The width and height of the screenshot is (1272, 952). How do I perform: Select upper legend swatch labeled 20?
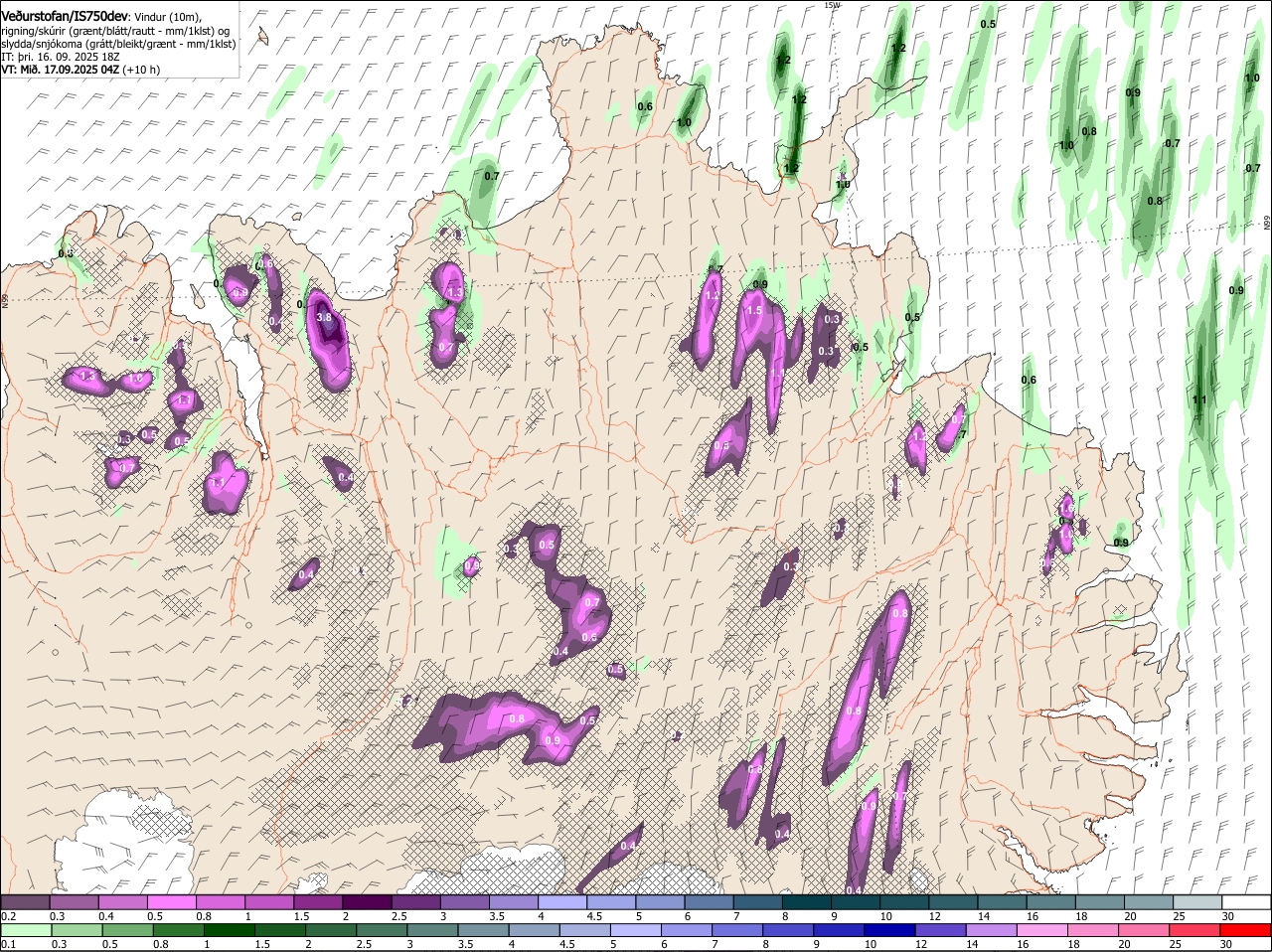[x=1151, y=902]
